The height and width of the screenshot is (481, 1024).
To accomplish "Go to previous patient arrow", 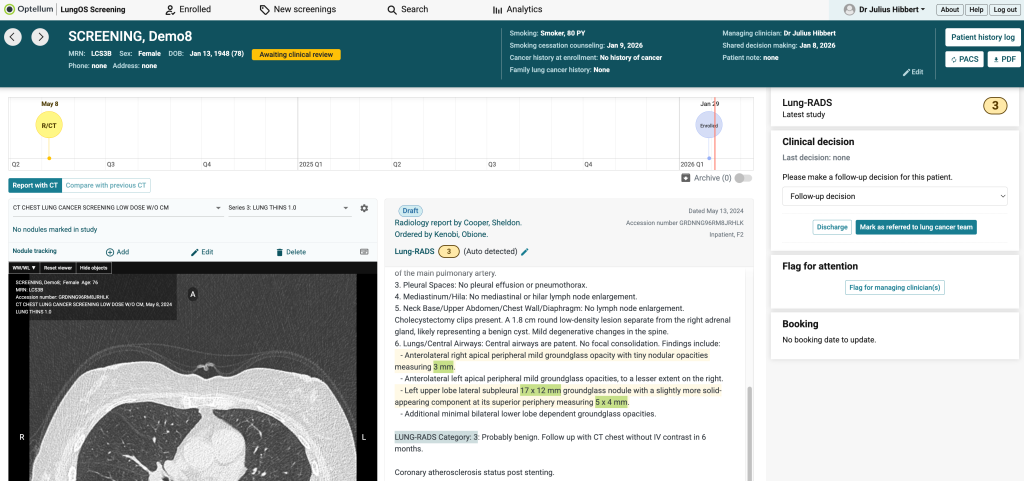I will tap(13, 37).
